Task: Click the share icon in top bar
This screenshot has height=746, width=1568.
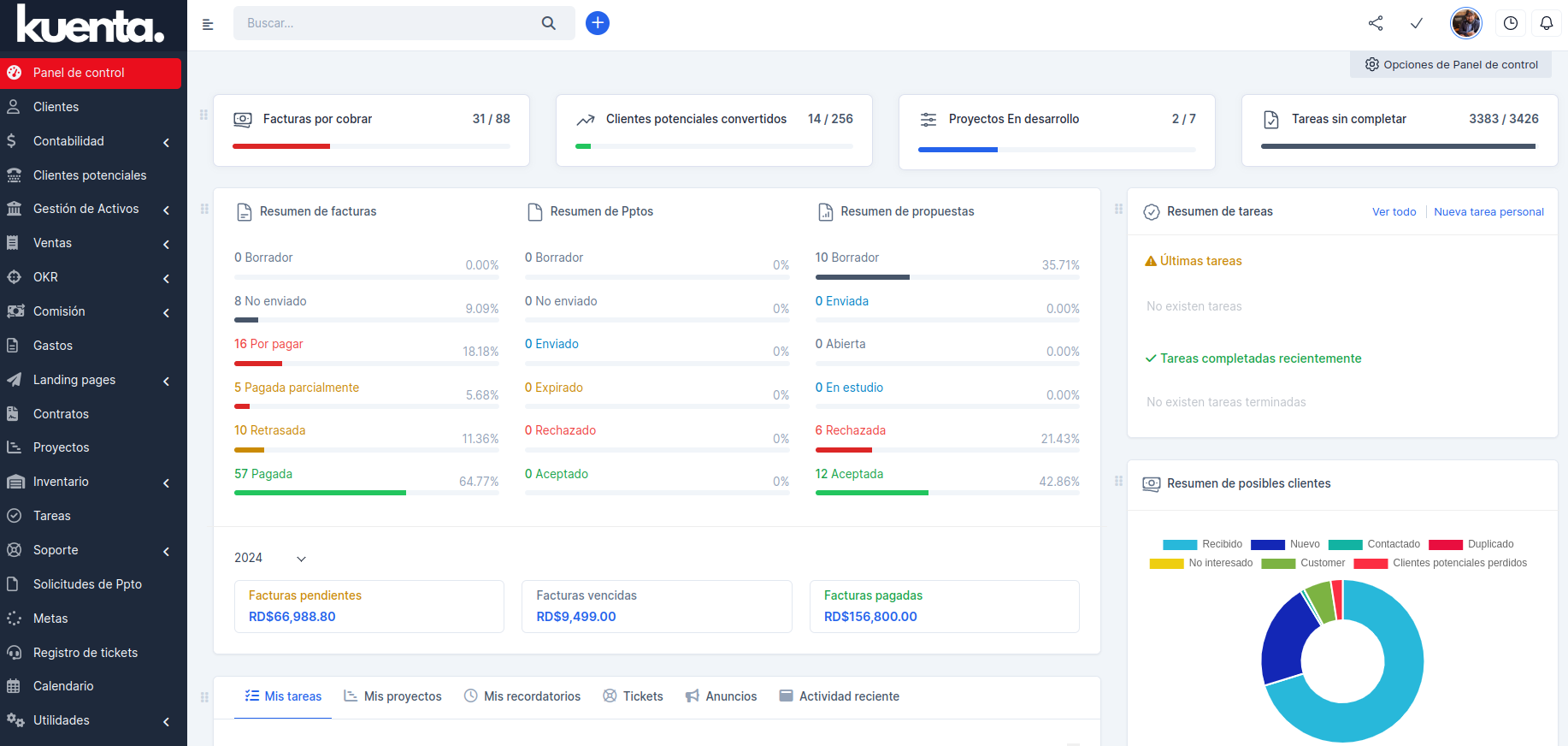Action: tap(1376, 23)
